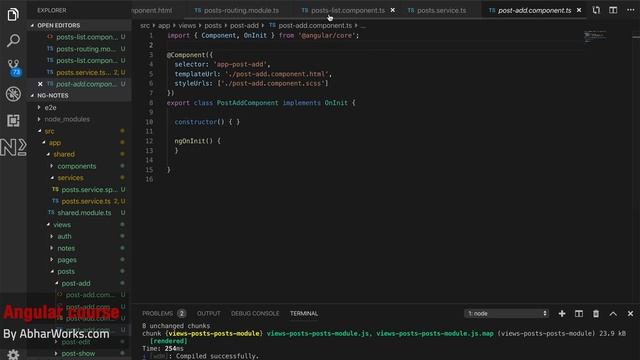Open posts.service.ts in the explorer tree
The height and width of the screenshot is (360, 640).
pos(86,201)
